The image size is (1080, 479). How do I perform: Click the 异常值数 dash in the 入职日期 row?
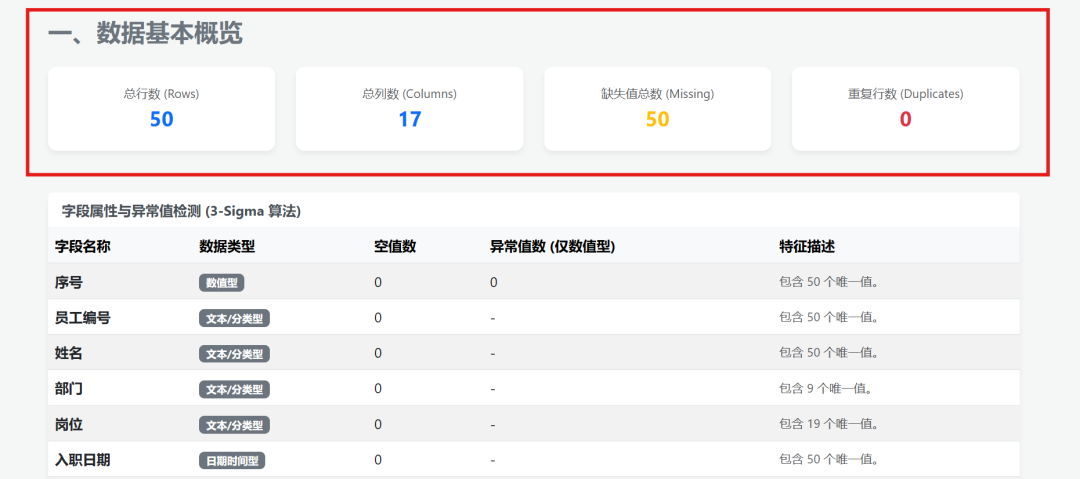tap(493, 460)
